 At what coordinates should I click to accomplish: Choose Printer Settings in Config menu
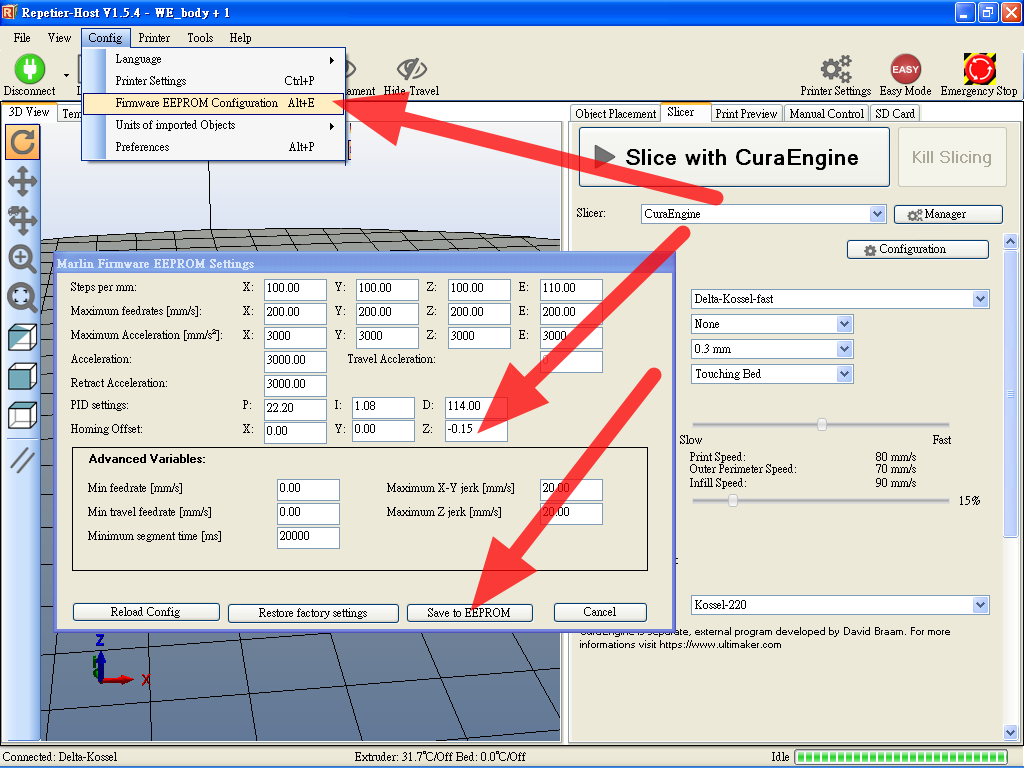click(214, 81)
